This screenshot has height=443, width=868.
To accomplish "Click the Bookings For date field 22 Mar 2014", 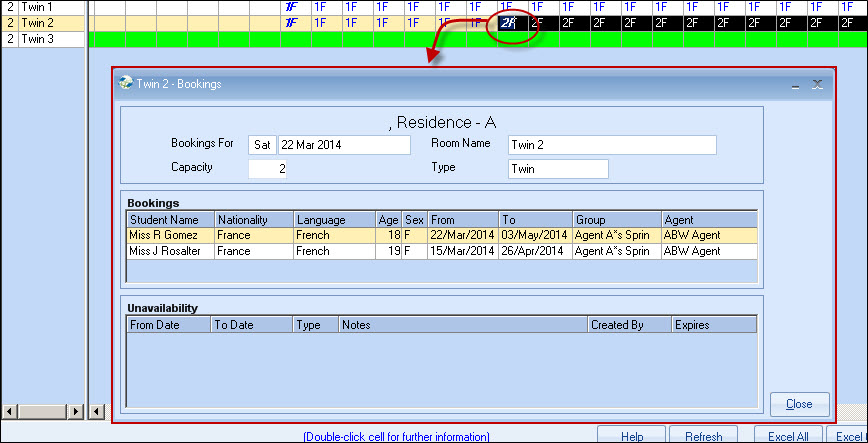I will [343, 145].
